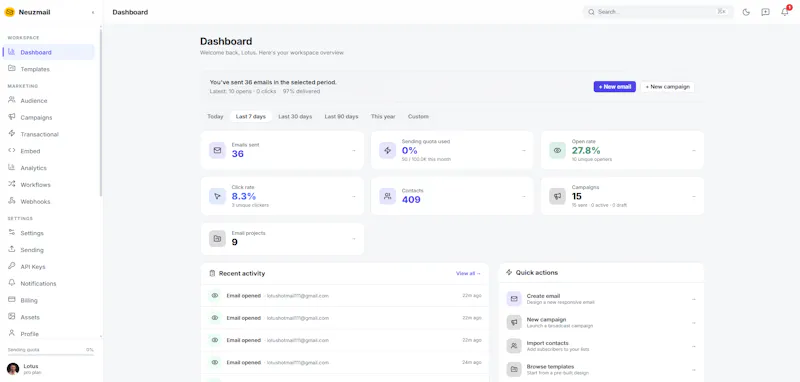Open Transactional in the sidebar
This screenshot has height=382, width=800.
[48, 134]
